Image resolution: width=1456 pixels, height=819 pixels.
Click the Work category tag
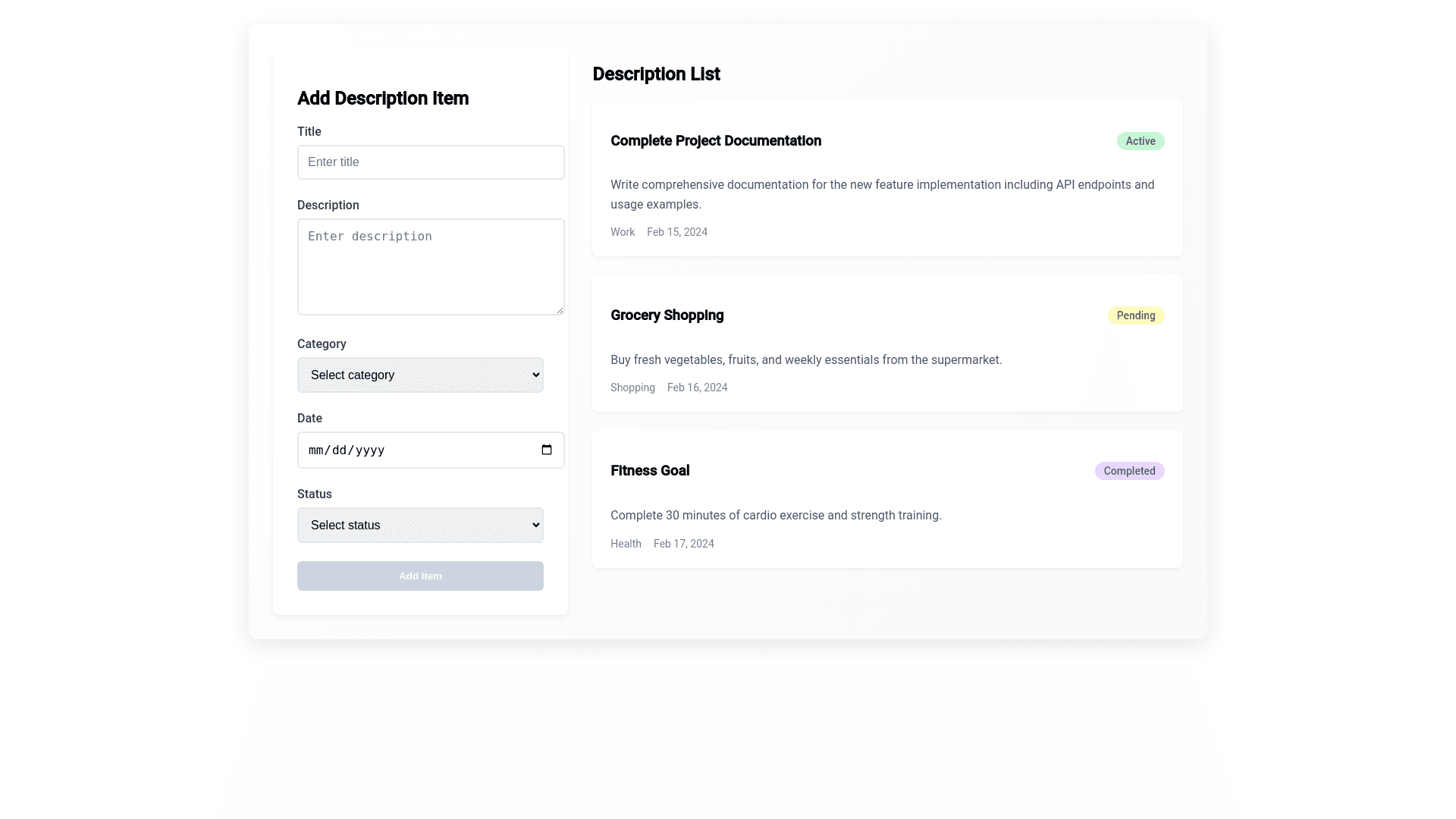click(x=622, y=232)
